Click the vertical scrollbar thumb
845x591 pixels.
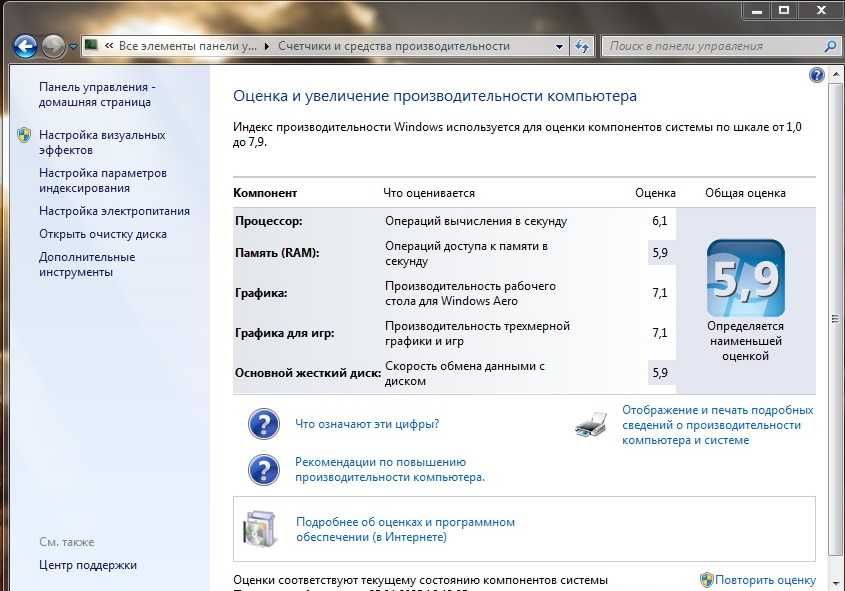click(836, 319)
